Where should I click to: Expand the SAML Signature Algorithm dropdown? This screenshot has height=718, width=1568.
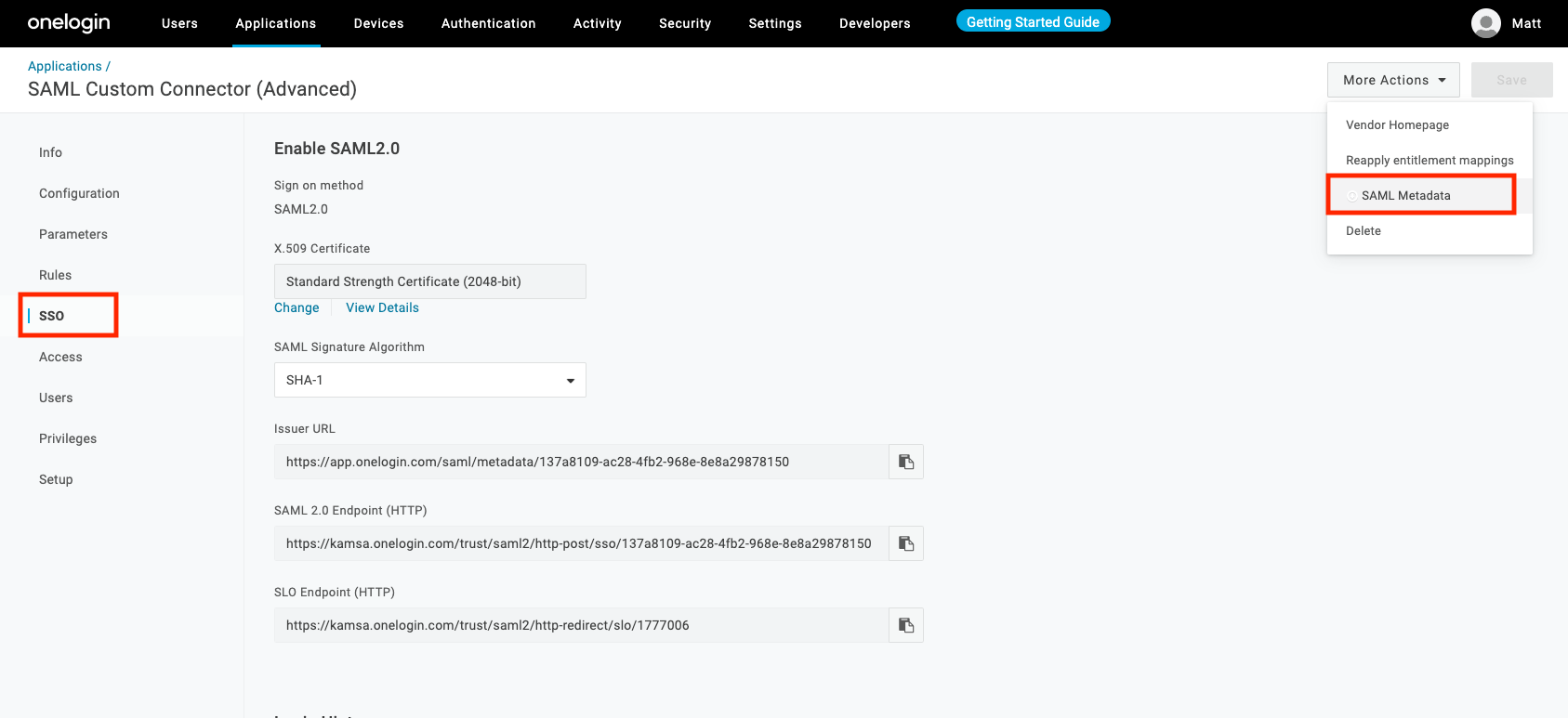tap(430, 380)
